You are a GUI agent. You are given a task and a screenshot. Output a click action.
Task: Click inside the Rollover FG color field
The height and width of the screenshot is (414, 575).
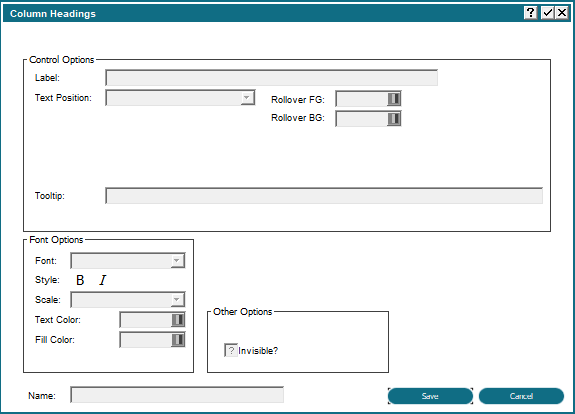click(362, 99)
